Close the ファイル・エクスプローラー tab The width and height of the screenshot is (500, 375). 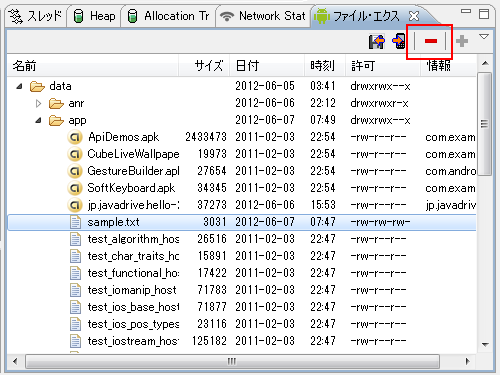click(x=414, y=16)
